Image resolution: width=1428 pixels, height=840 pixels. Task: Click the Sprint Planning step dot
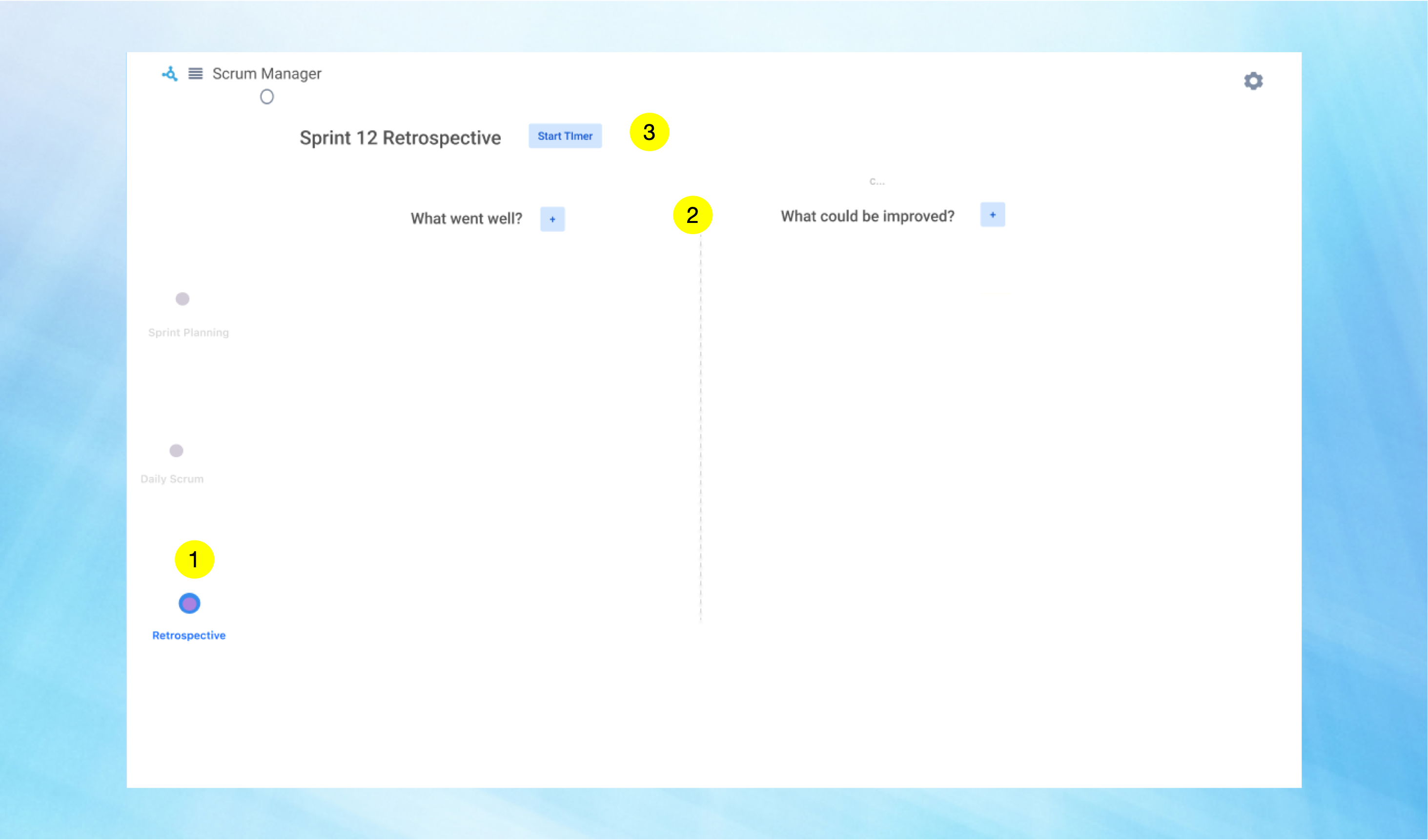[183, 299]
